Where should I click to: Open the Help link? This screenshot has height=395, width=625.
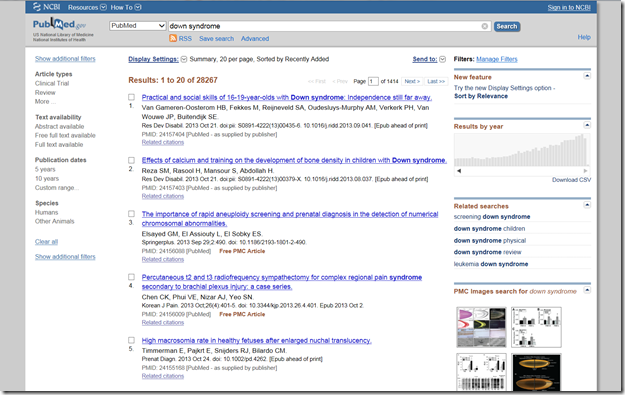point(584,37)
